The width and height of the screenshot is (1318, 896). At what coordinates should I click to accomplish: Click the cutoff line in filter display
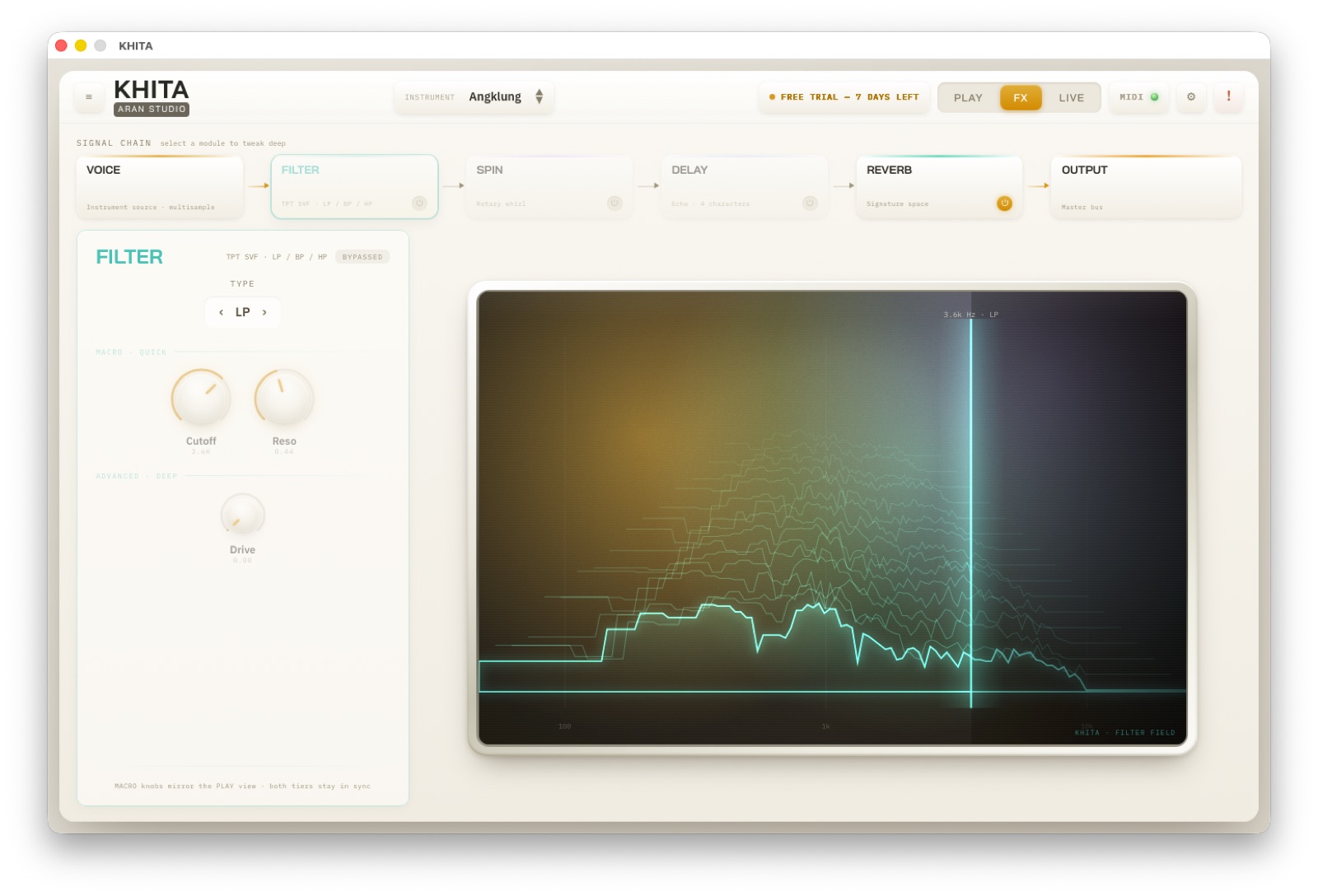click(971, 512)
